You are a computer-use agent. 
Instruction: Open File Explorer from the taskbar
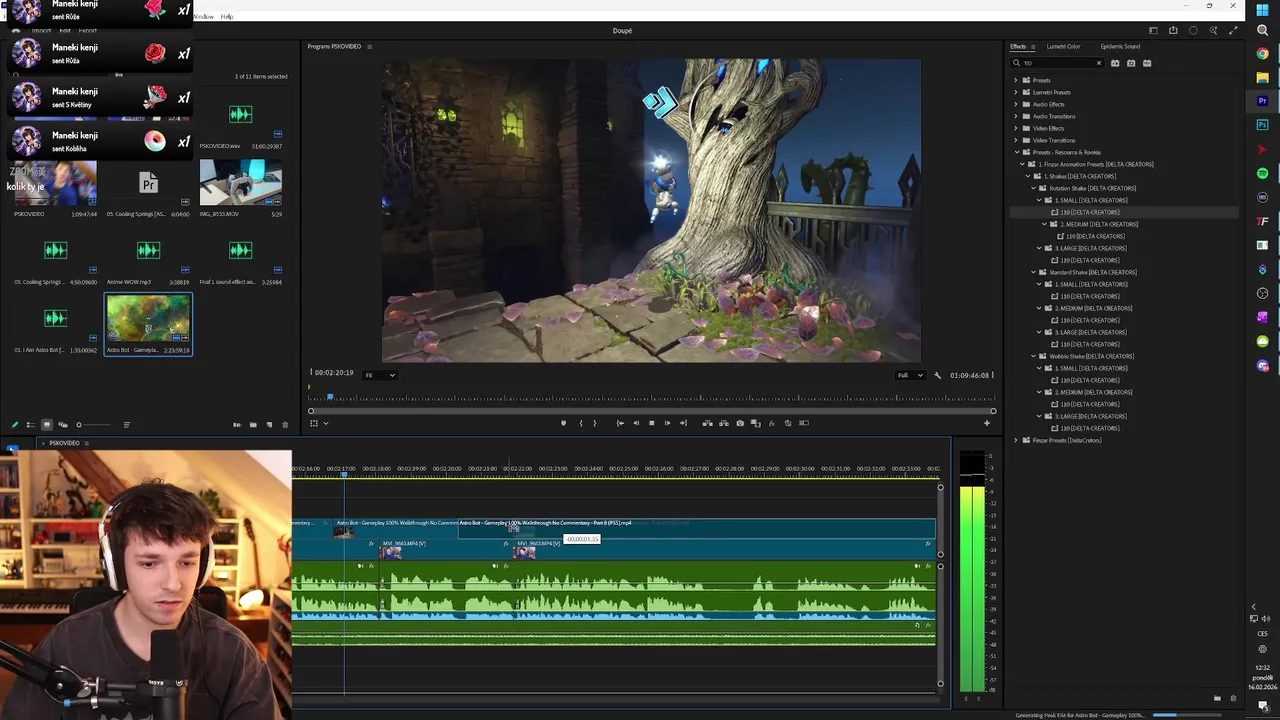[x=1262, y=77]
